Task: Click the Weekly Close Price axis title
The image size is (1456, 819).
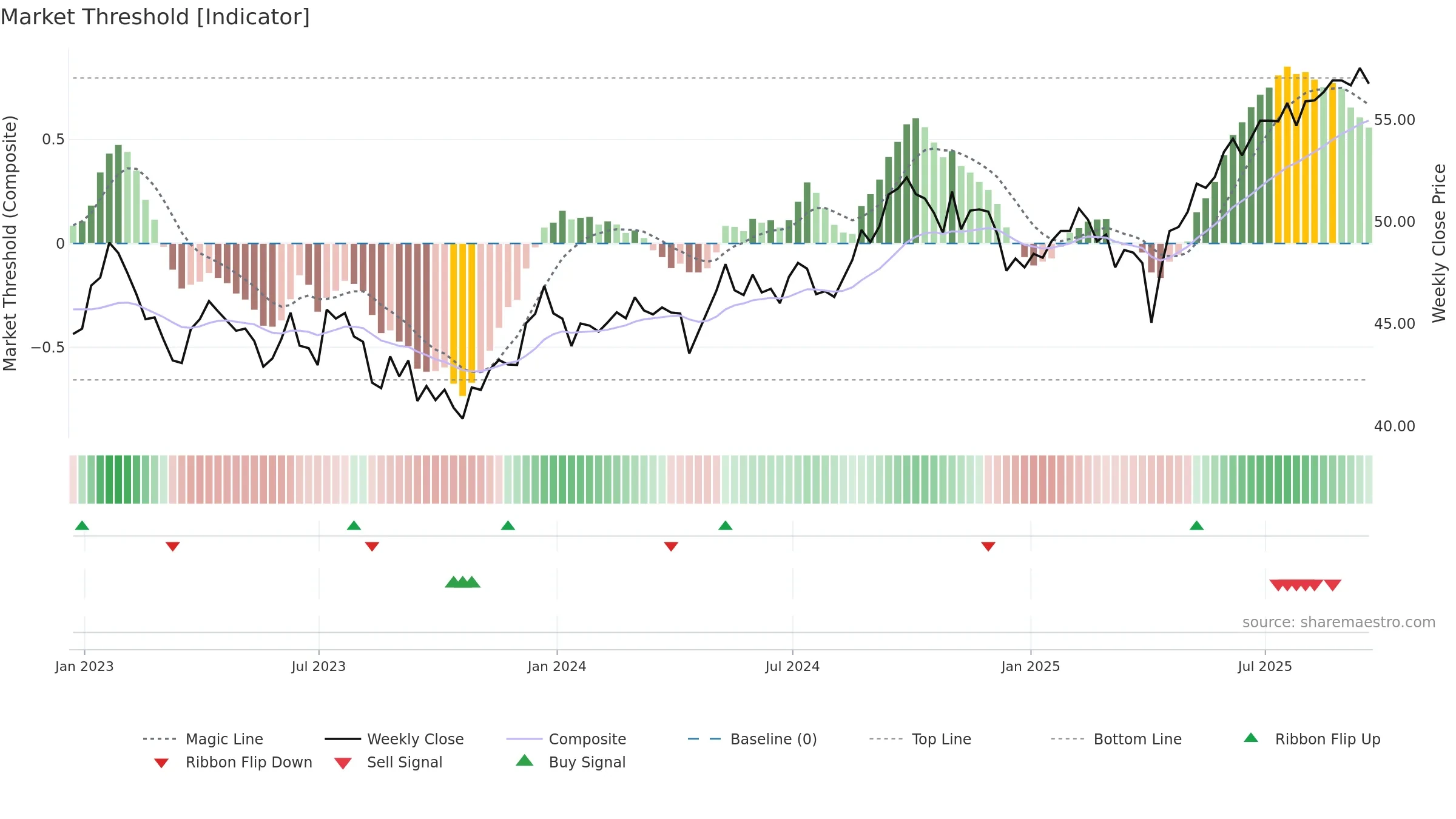Action: 1439,243
